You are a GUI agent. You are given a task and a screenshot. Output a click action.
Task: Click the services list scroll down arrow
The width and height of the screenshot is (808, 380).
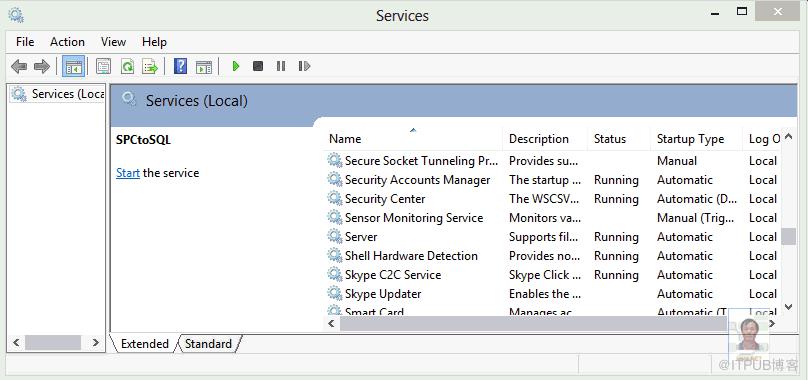pos(788,307)
